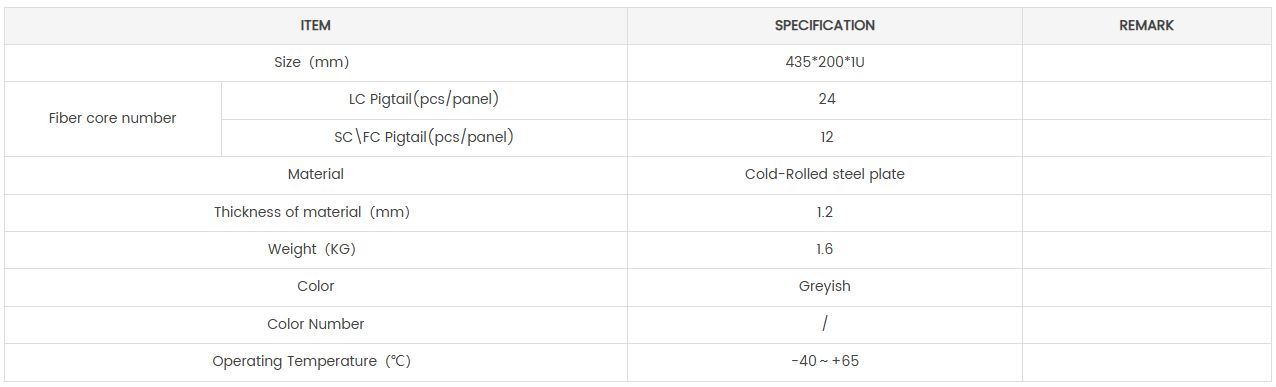Click the 435*200*1U size value
This screenshot has height=387, width=1276.
[x=825, y=62]
